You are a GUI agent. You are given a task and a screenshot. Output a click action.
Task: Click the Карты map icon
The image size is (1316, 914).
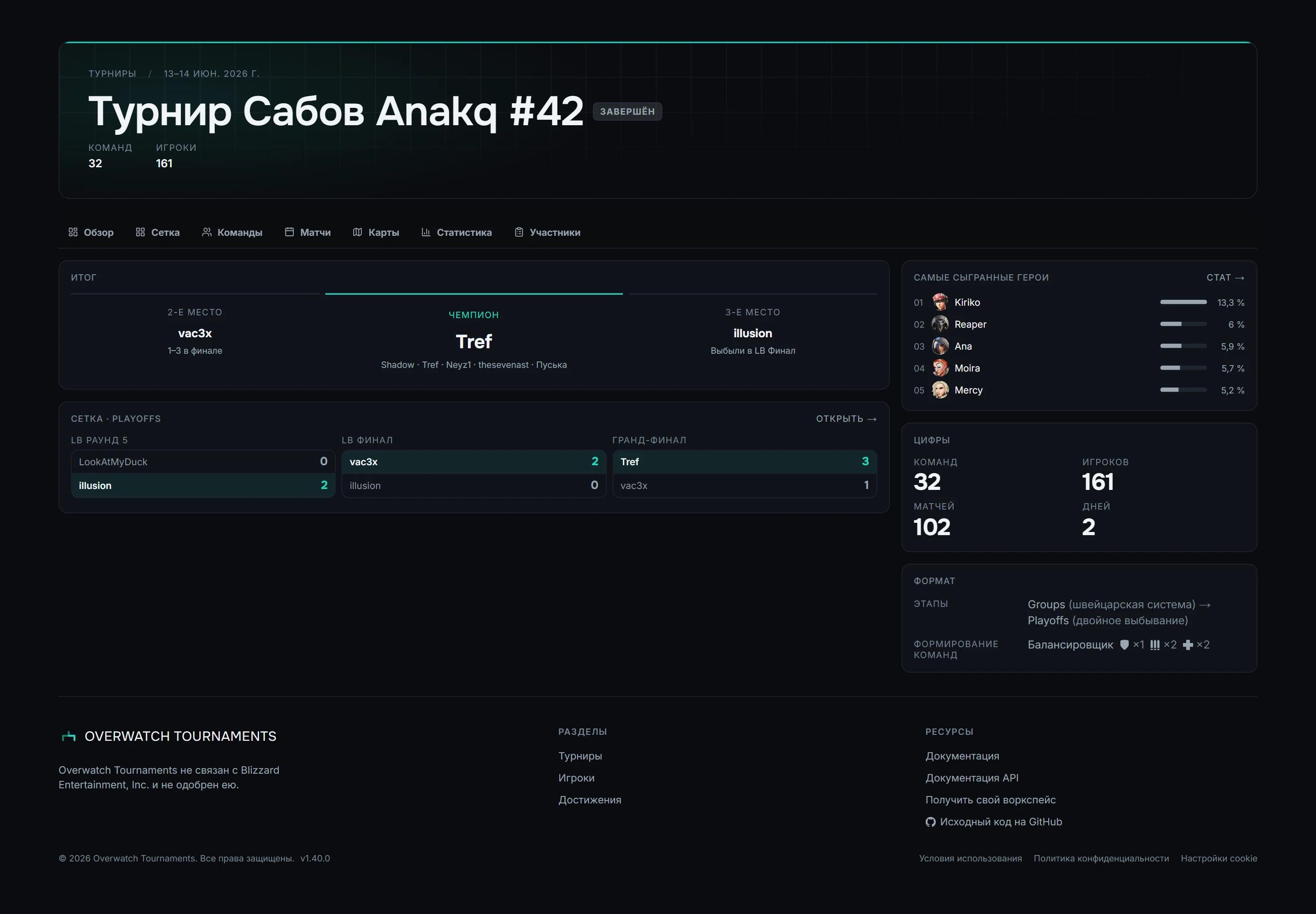click(357, 232)
